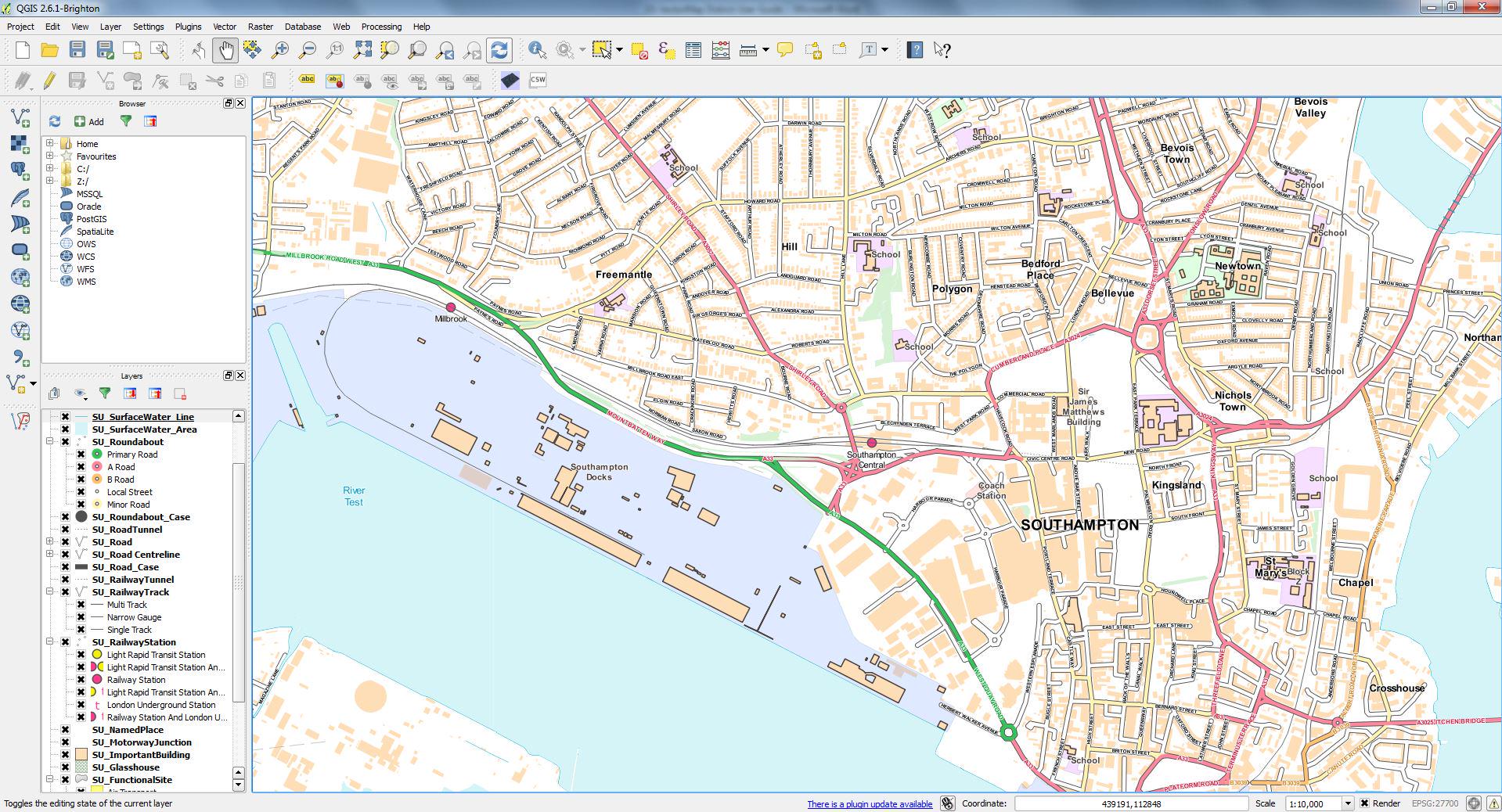1502x812 pixels.
Task: Open the Raster menu
Action: [261, 27]
